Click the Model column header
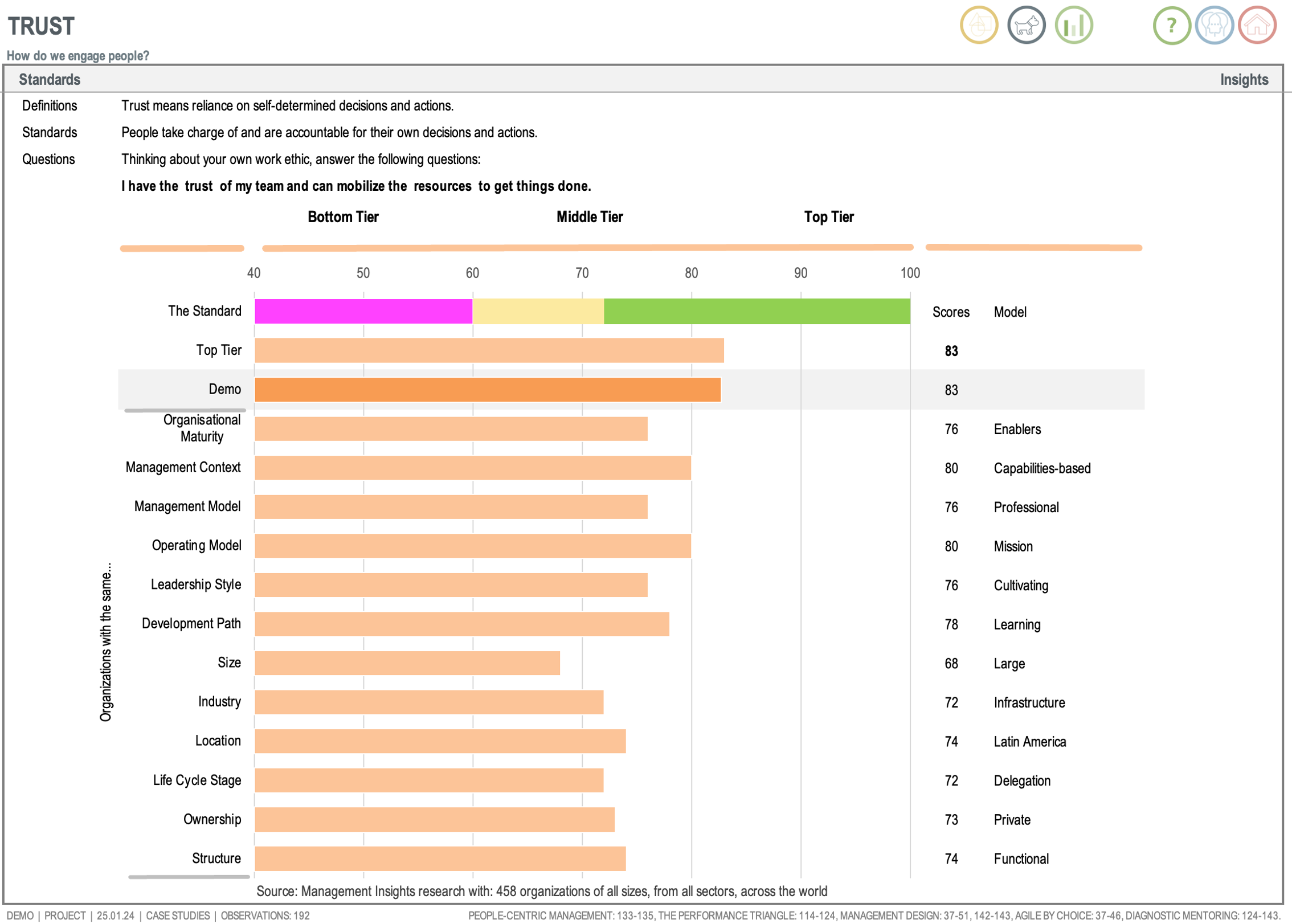This screenshot has height=924, width=1292. pos(1010,312)
